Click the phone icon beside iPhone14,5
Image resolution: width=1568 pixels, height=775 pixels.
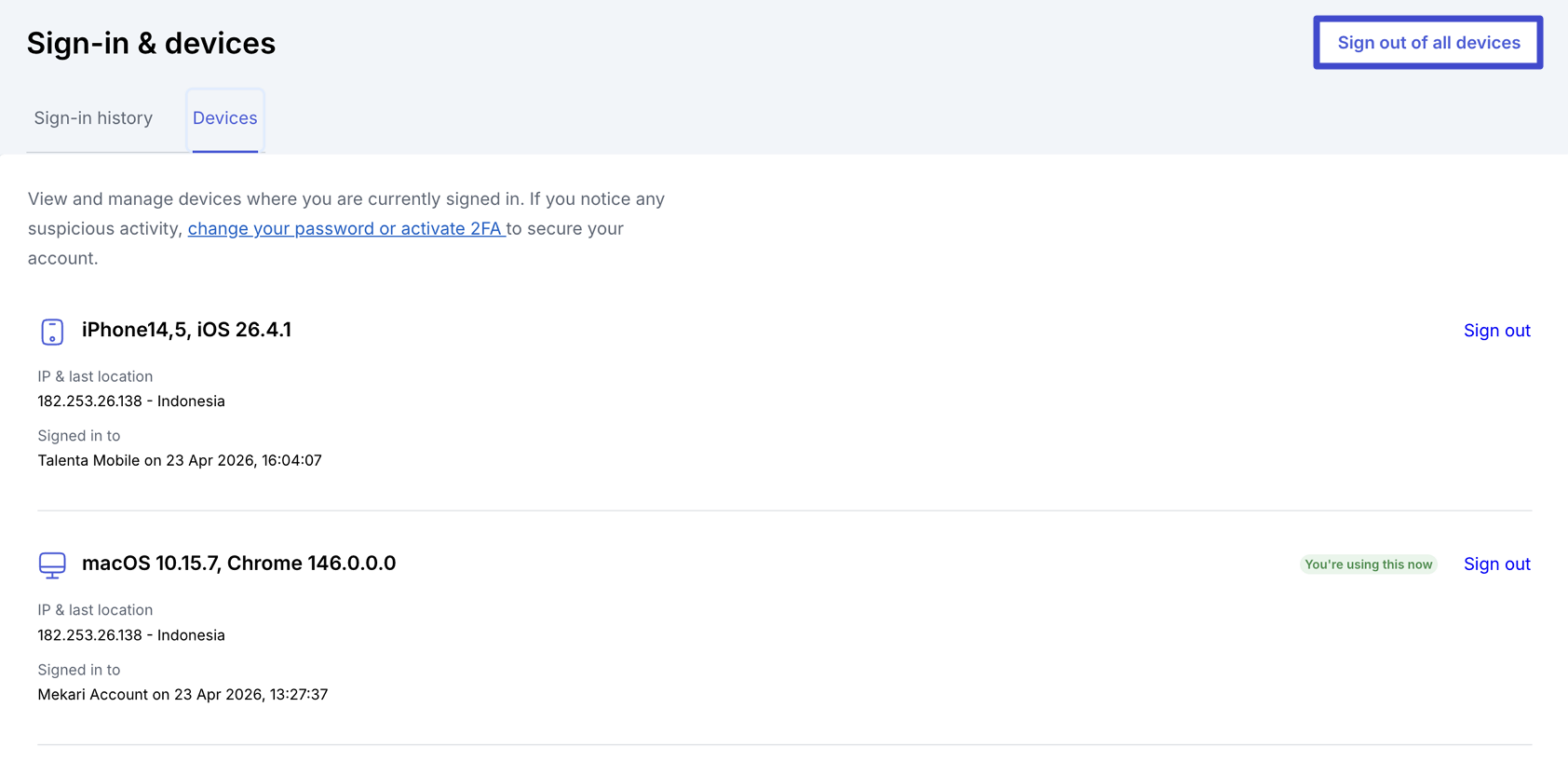pyautogui.click(x=52, y=332)
